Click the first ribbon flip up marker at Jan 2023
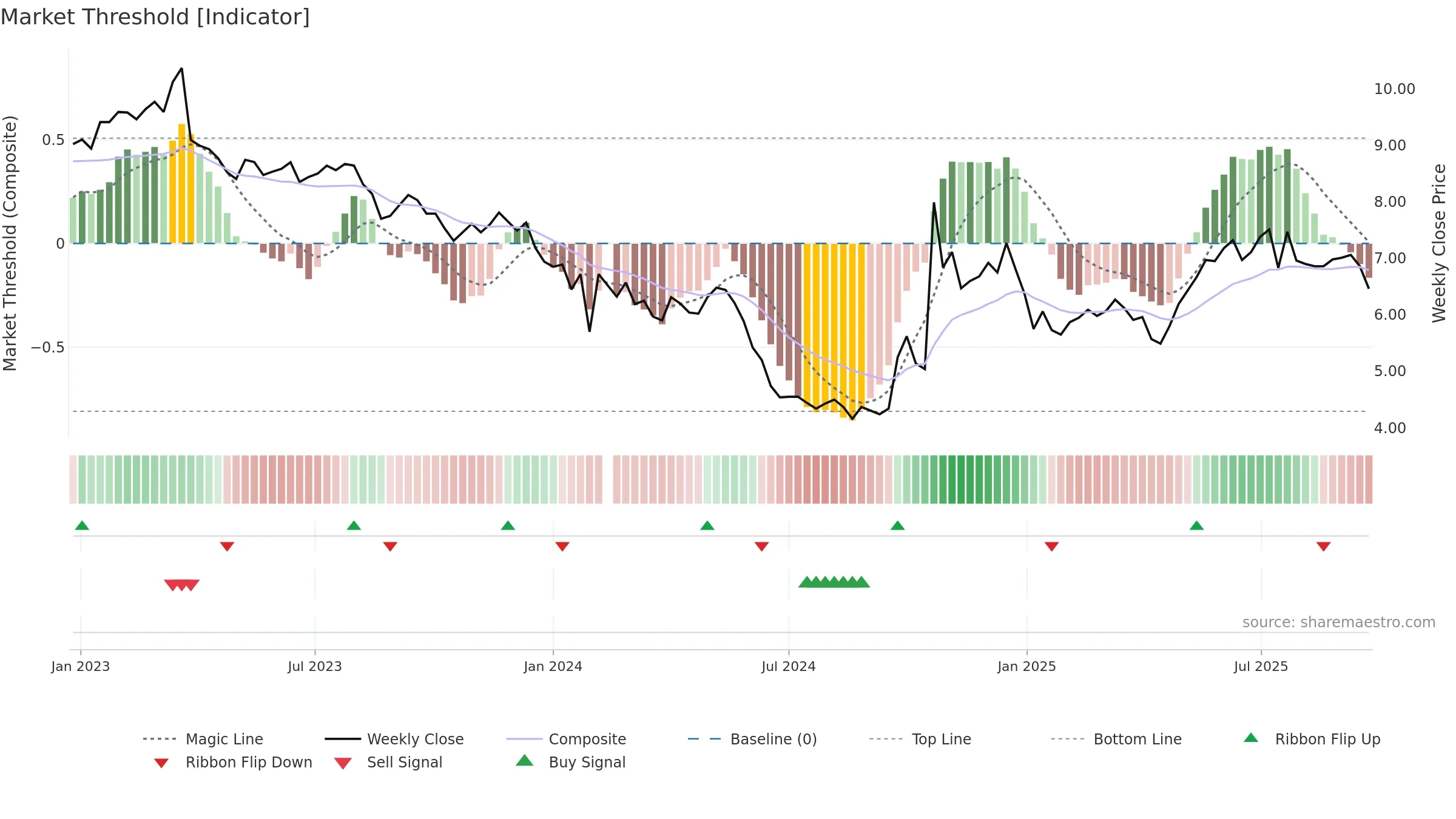The image size is (1456, 819). point(82,525)
